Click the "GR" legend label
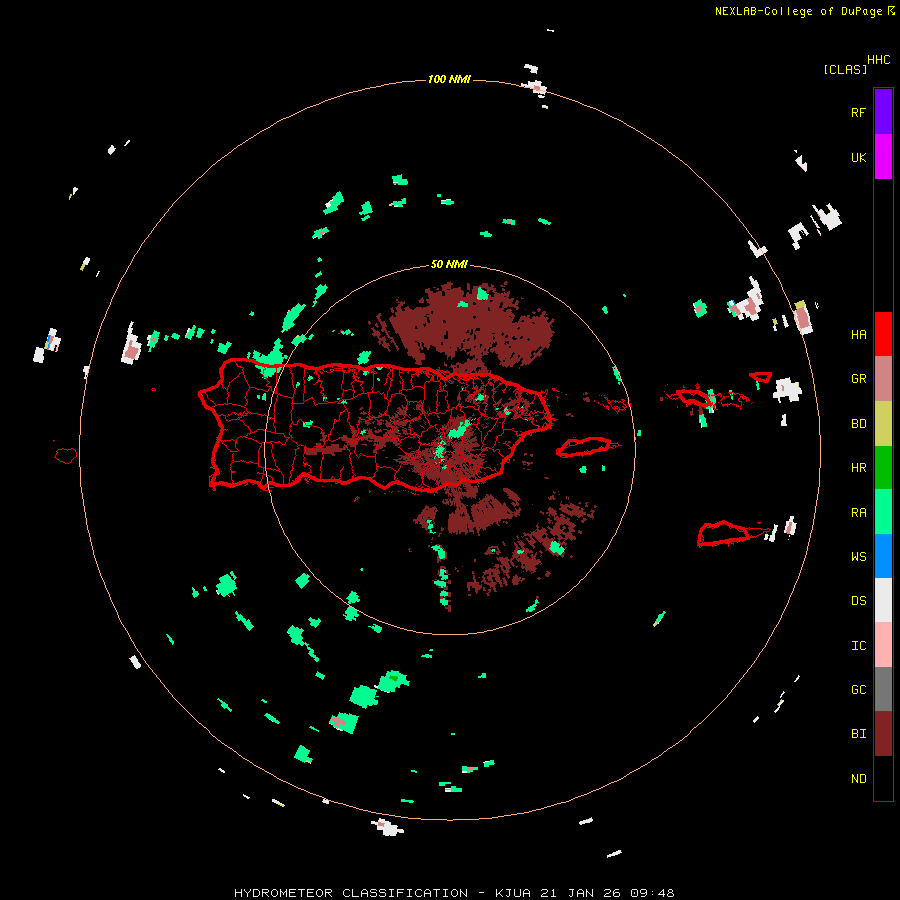900x900 pixels. [858, 379]
